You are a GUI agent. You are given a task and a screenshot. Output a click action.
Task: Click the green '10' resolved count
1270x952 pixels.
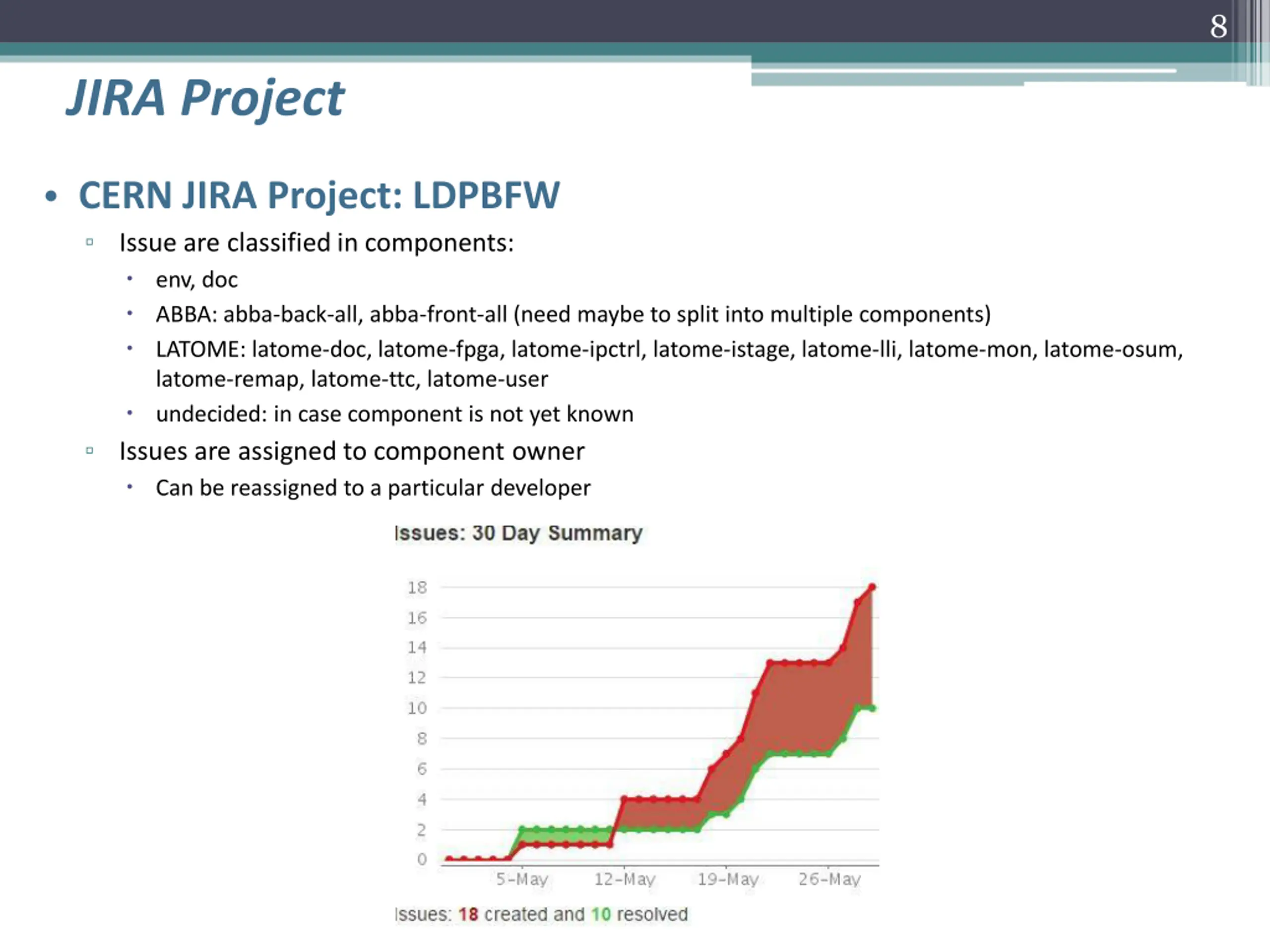coord(601,915)
